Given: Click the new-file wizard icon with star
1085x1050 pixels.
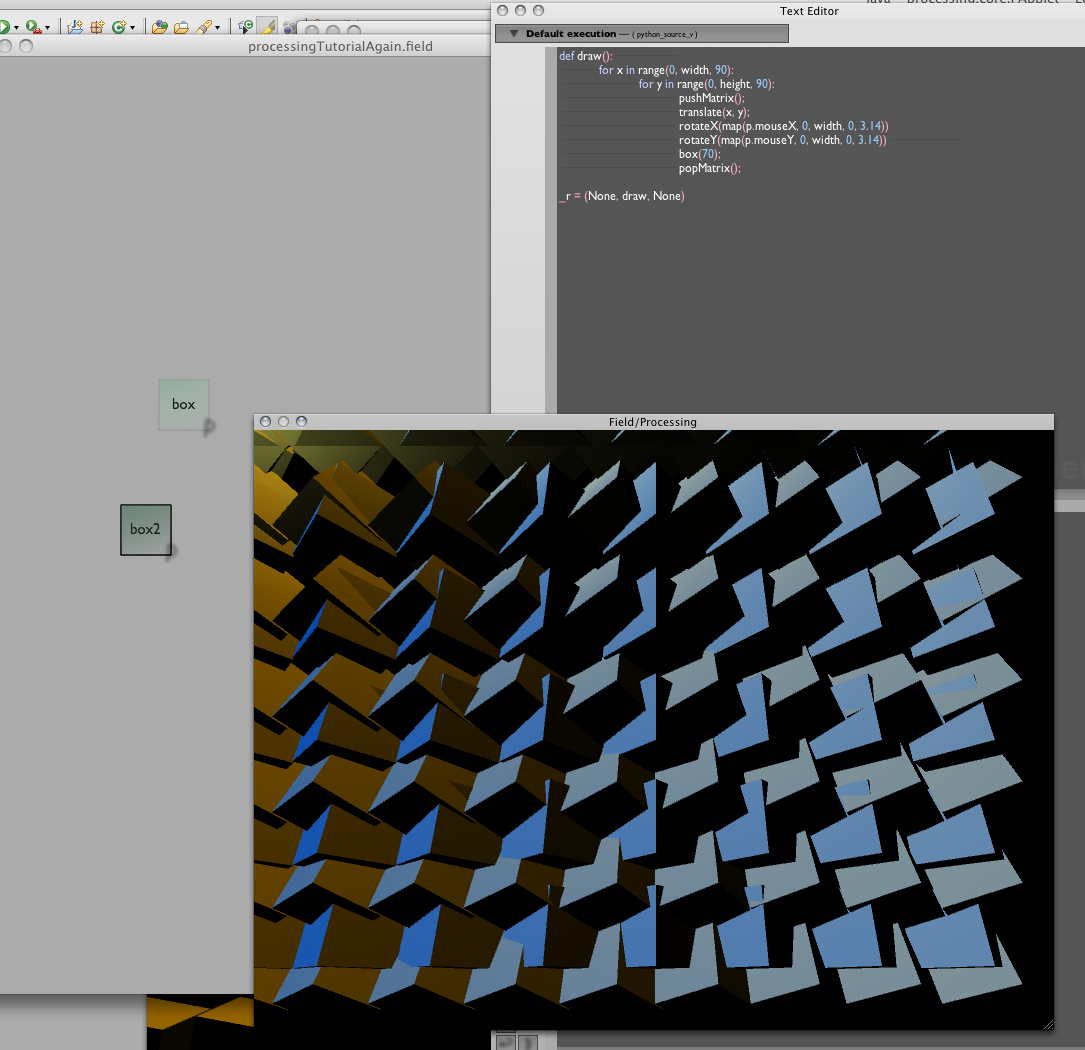Looking at the screenshot, I should 75,27.
